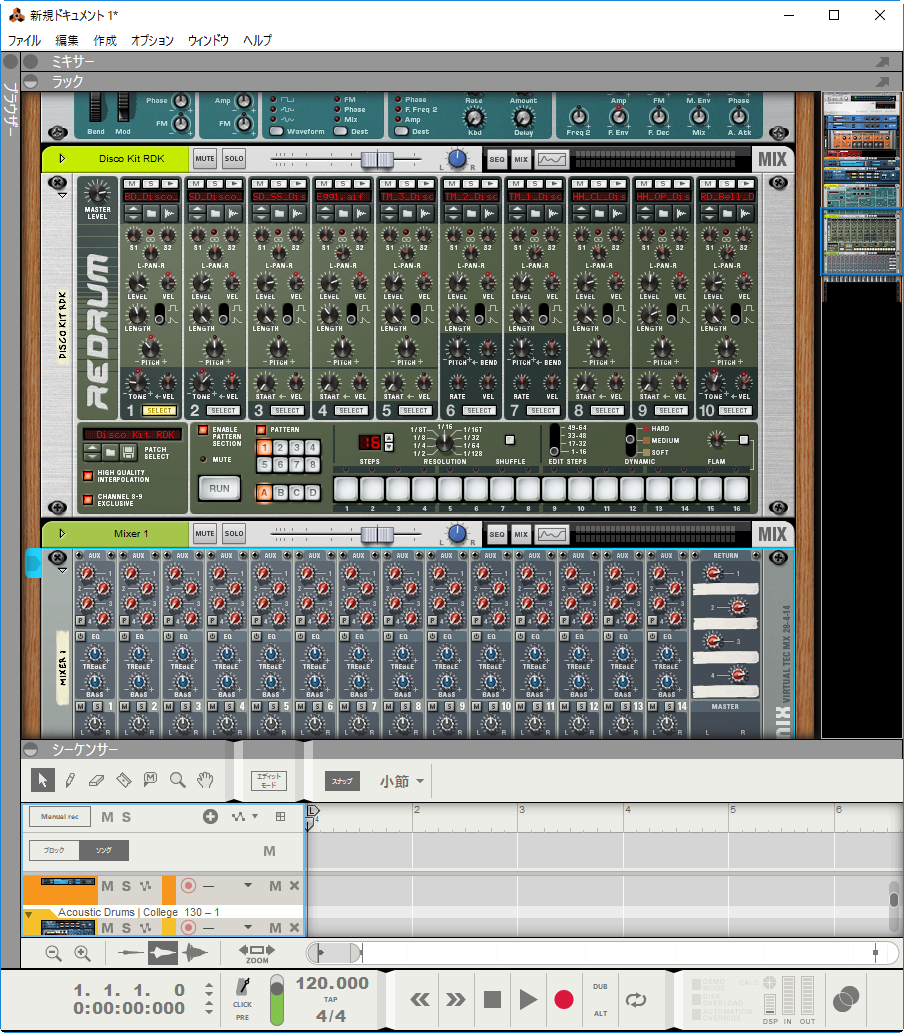Open the 作成 menu

[x=105, y=40]
